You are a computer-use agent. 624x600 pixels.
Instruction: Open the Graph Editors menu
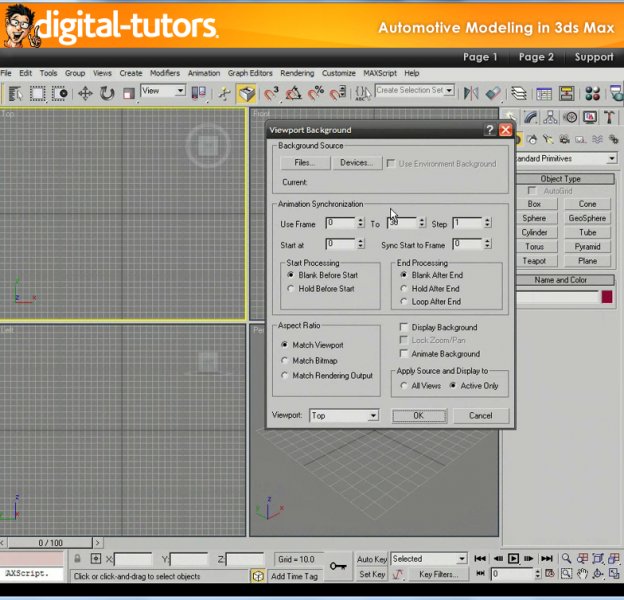[x=250, y=73]
